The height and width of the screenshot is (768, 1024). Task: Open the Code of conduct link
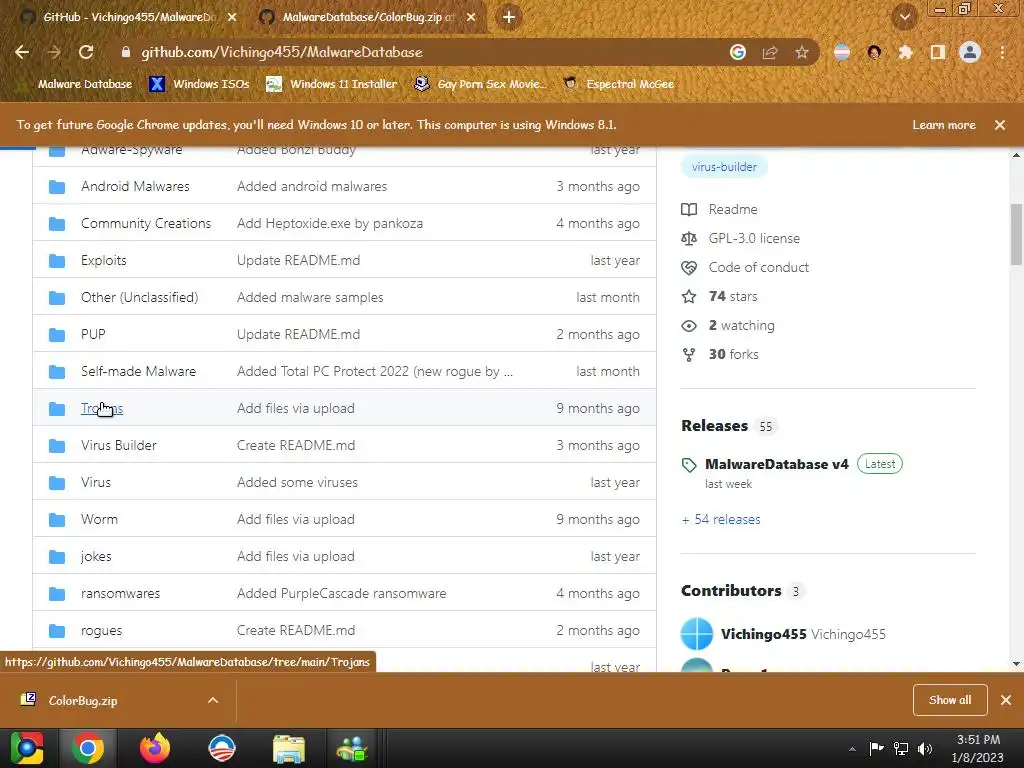pos(759,268)
